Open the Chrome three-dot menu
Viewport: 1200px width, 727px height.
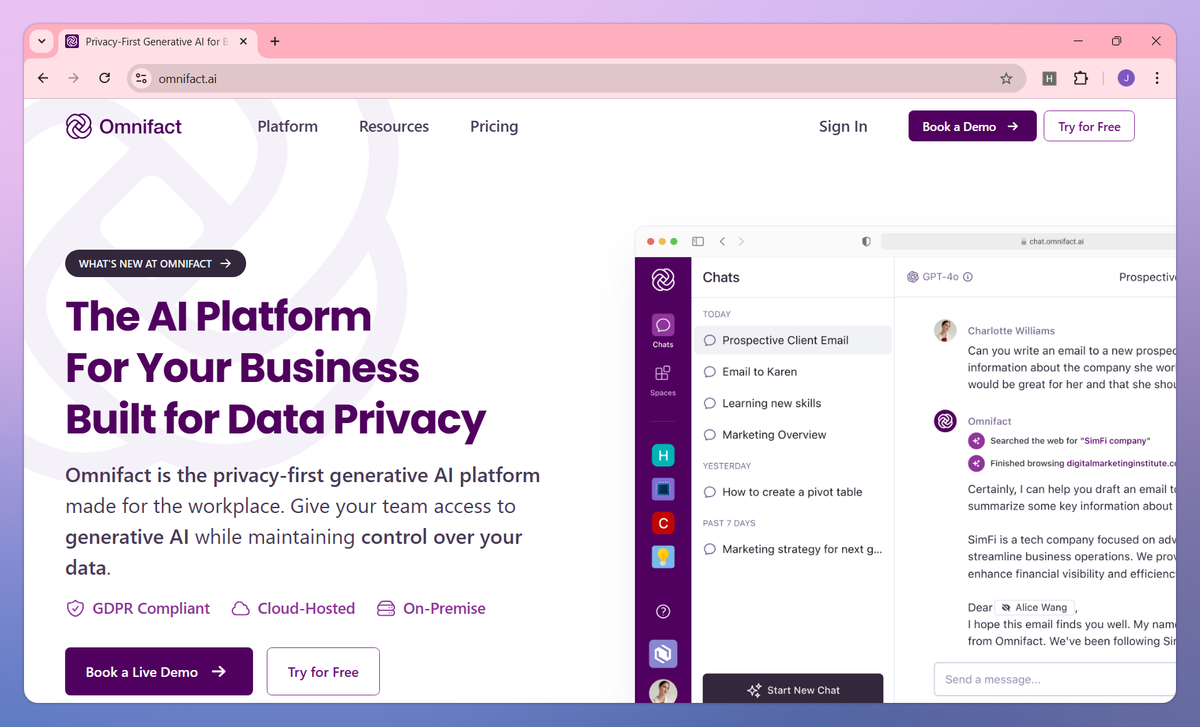coord(1157,78)
